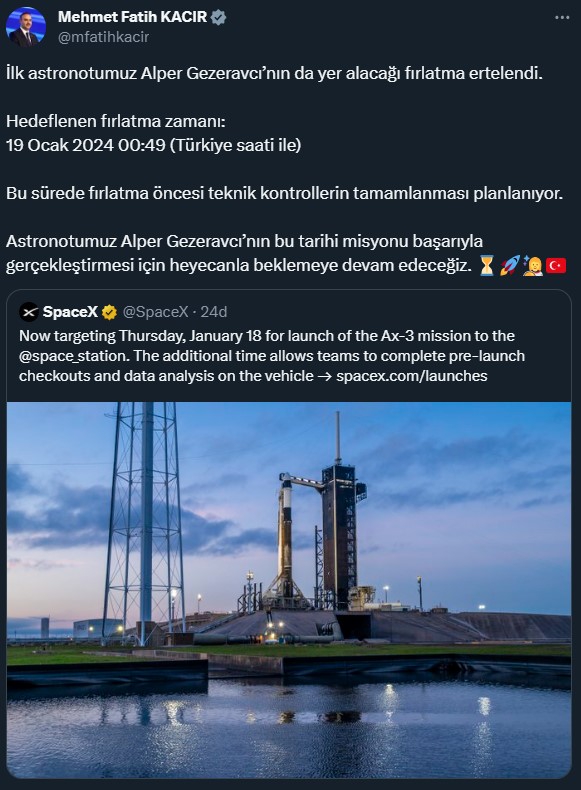Open the three-dot more options menu
This screenshot has width=581, height=790.
click(562, 18)
